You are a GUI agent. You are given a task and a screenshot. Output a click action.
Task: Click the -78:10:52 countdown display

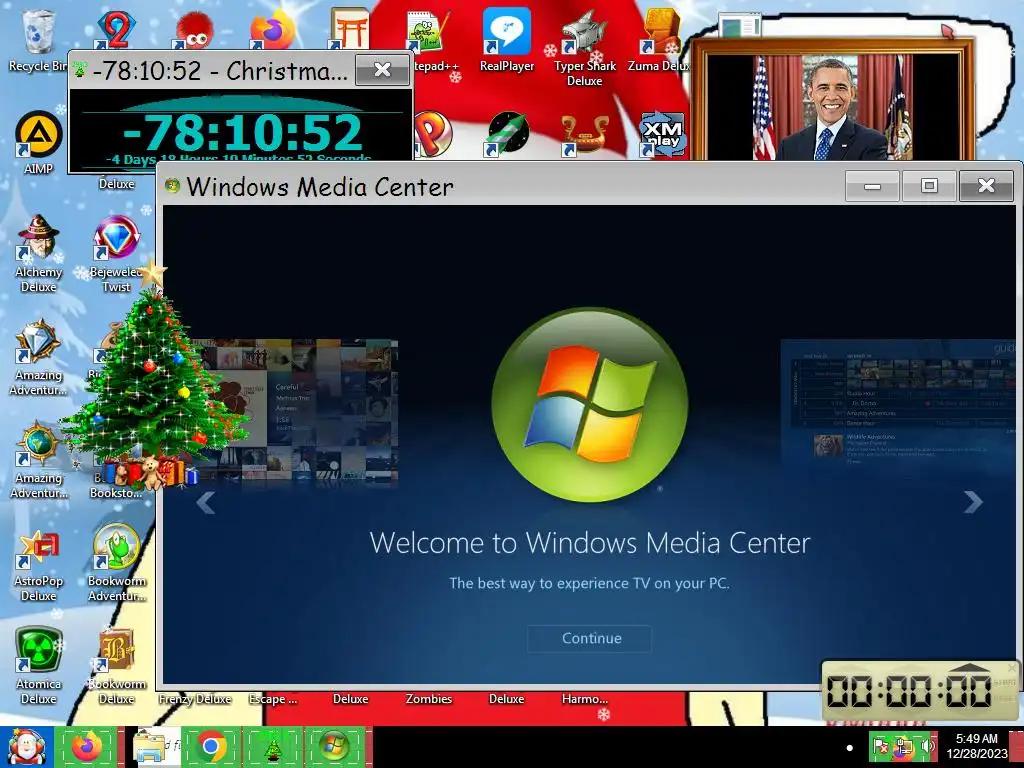242,133
